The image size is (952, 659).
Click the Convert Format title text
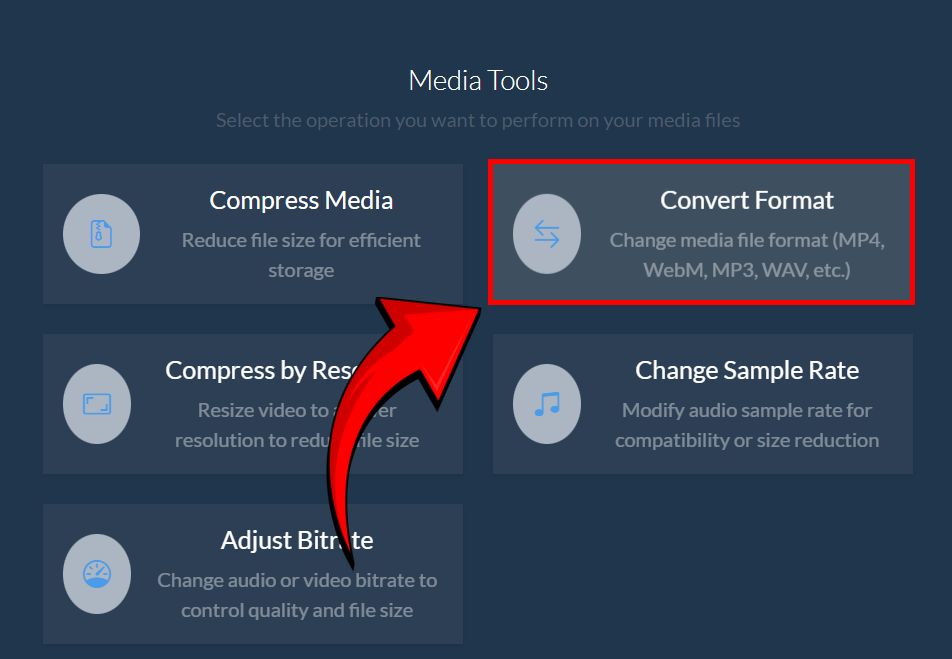[746, 199]
